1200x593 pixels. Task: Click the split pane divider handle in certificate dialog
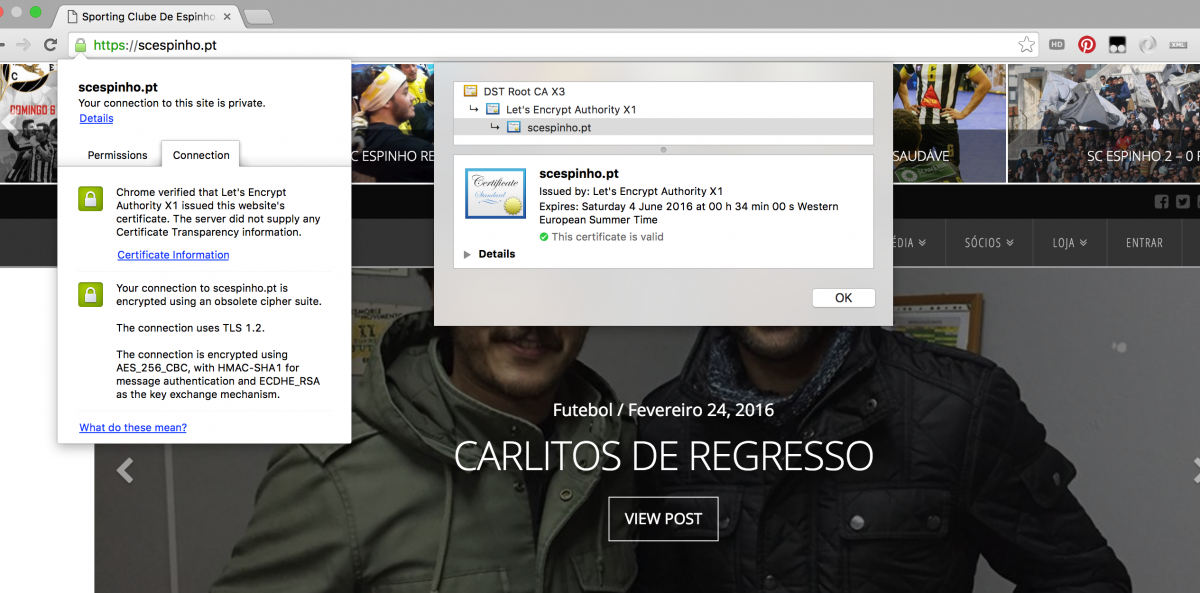pos(663,150)
